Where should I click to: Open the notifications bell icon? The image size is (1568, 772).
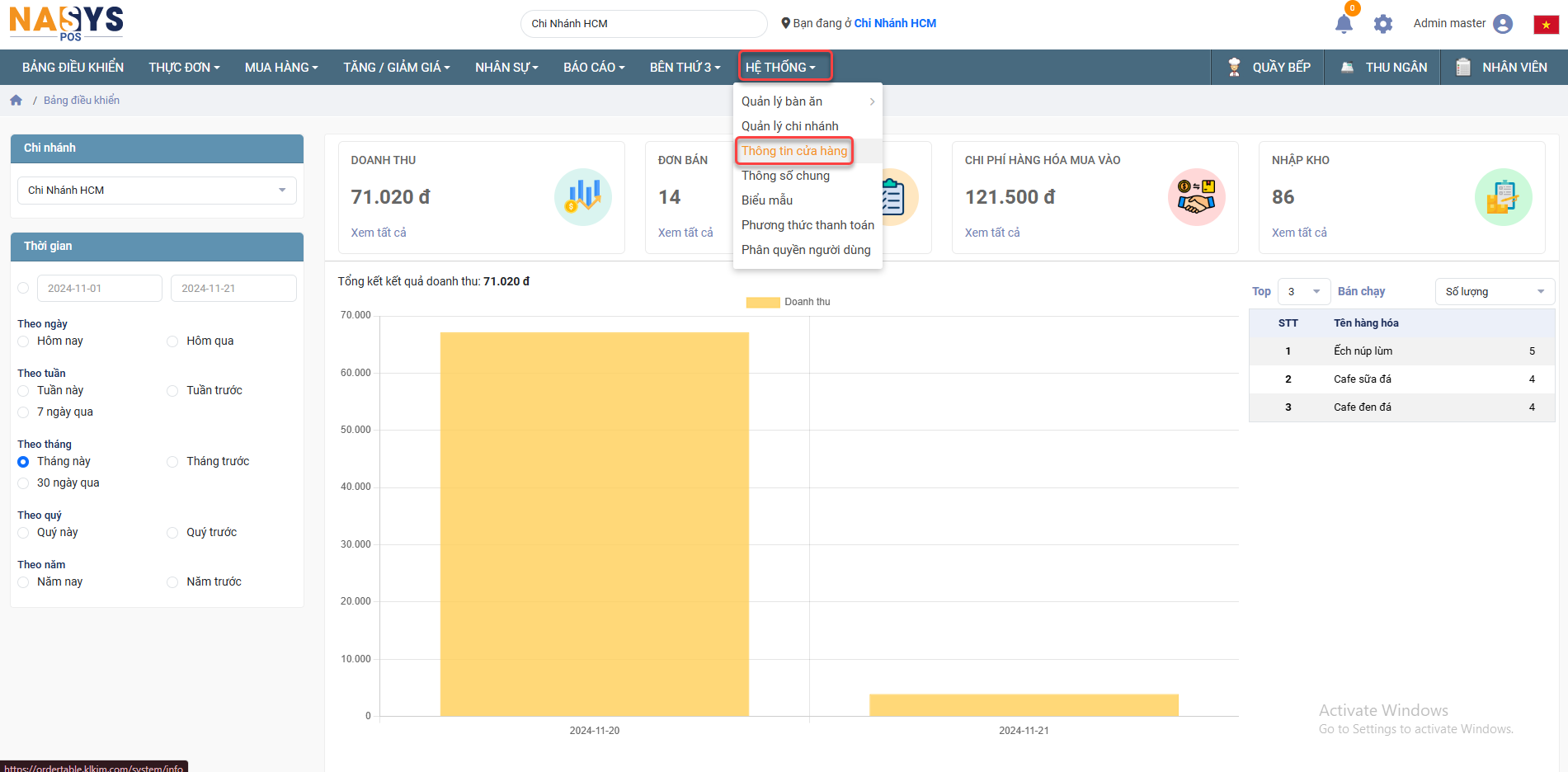[1344, 24]
